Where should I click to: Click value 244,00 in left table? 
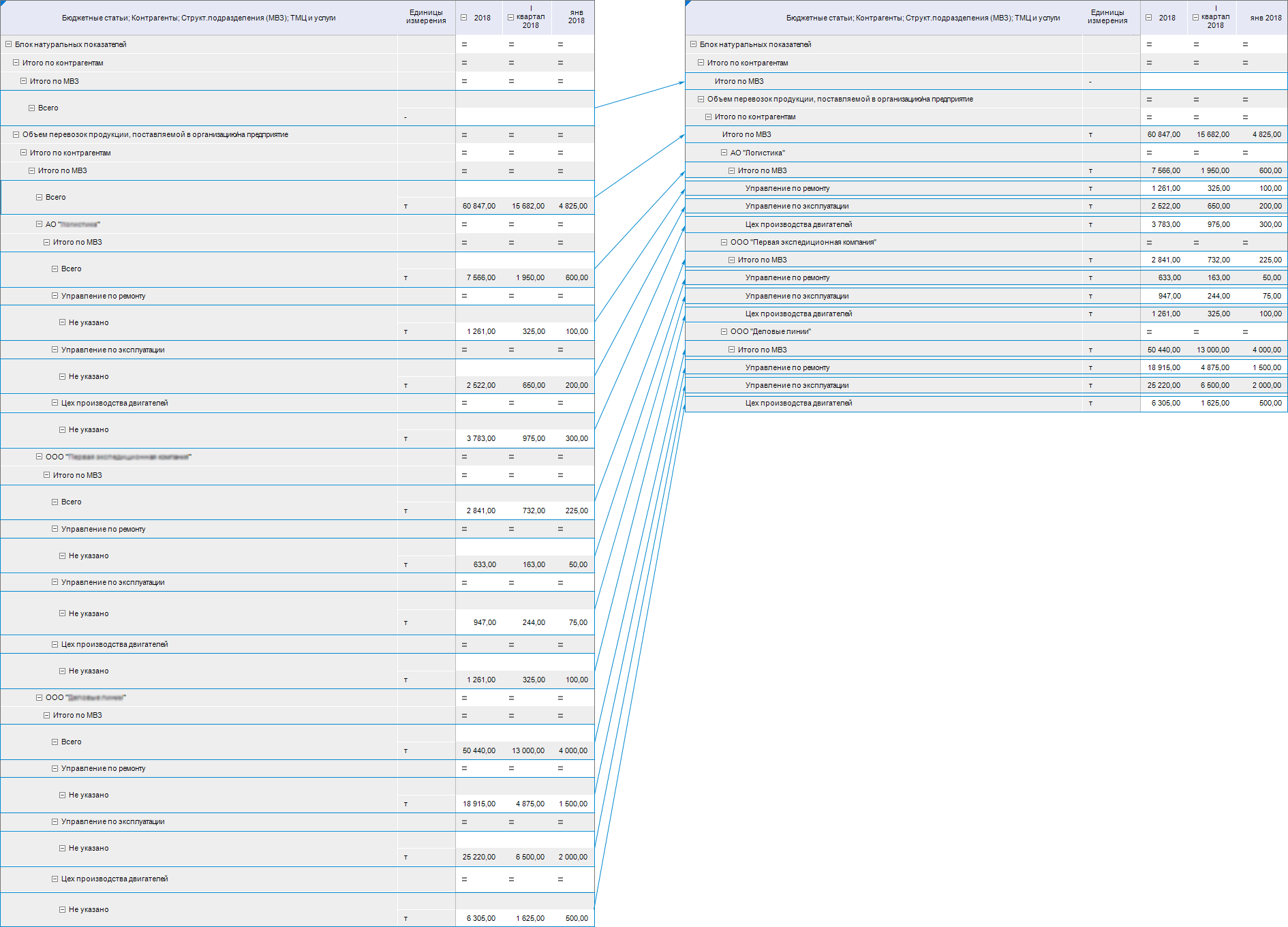(x=534, y=623)
